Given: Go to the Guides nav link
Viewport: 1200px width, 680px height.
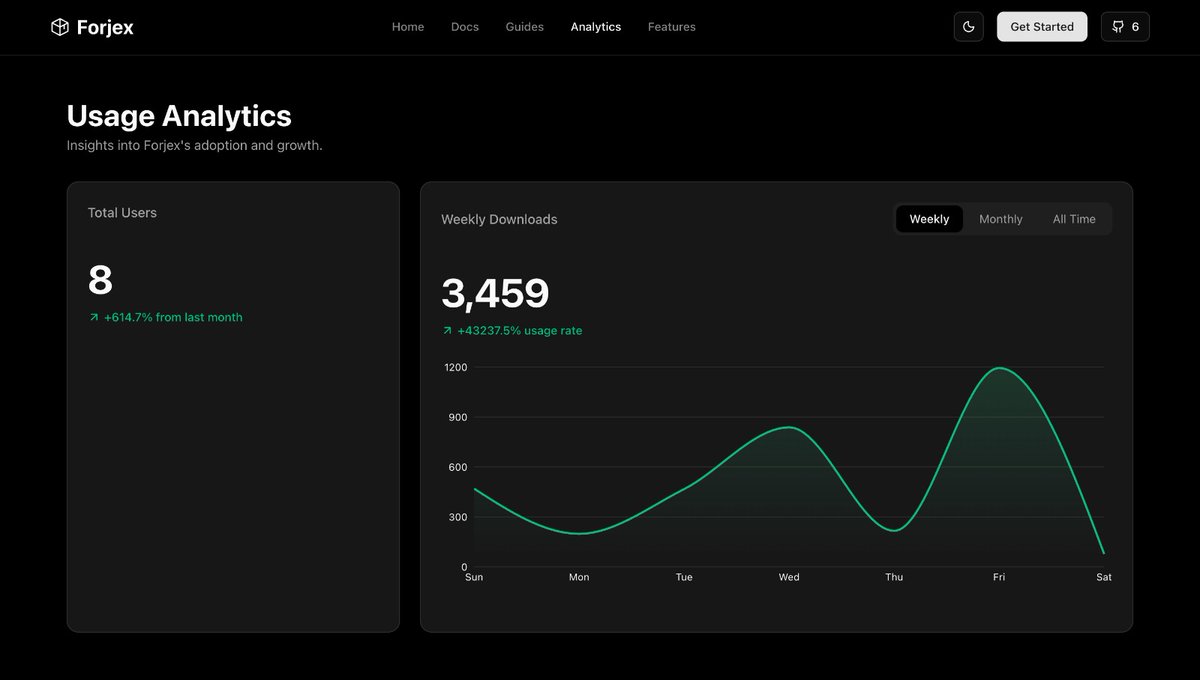Looking at the screenshot, I should 525,27.
